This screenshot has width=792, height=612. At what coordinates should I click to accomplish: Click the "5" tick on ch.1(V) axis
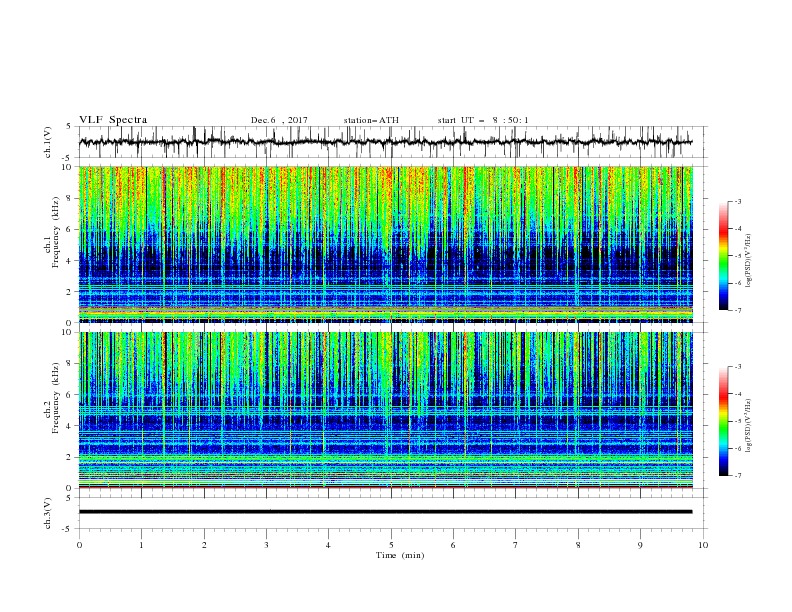click(x=69, y=127)
